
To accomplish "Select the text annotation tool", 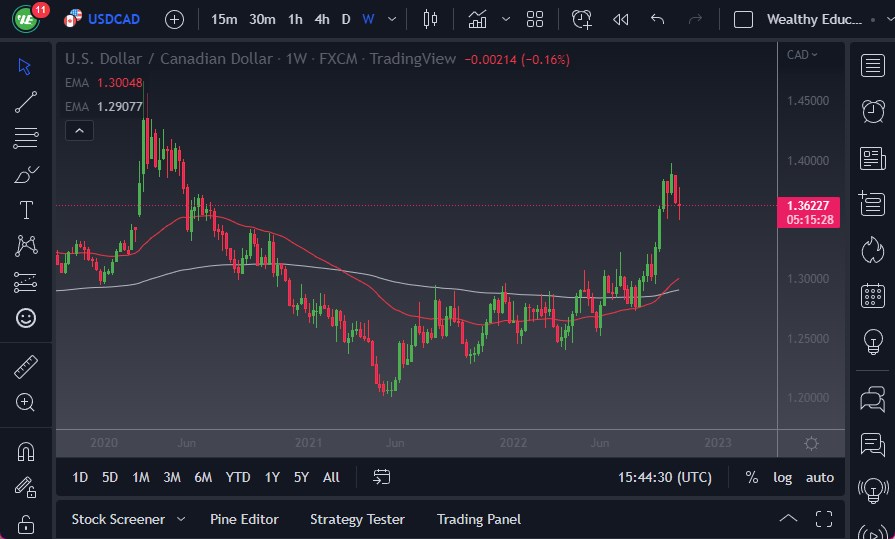I will (26, 210).
